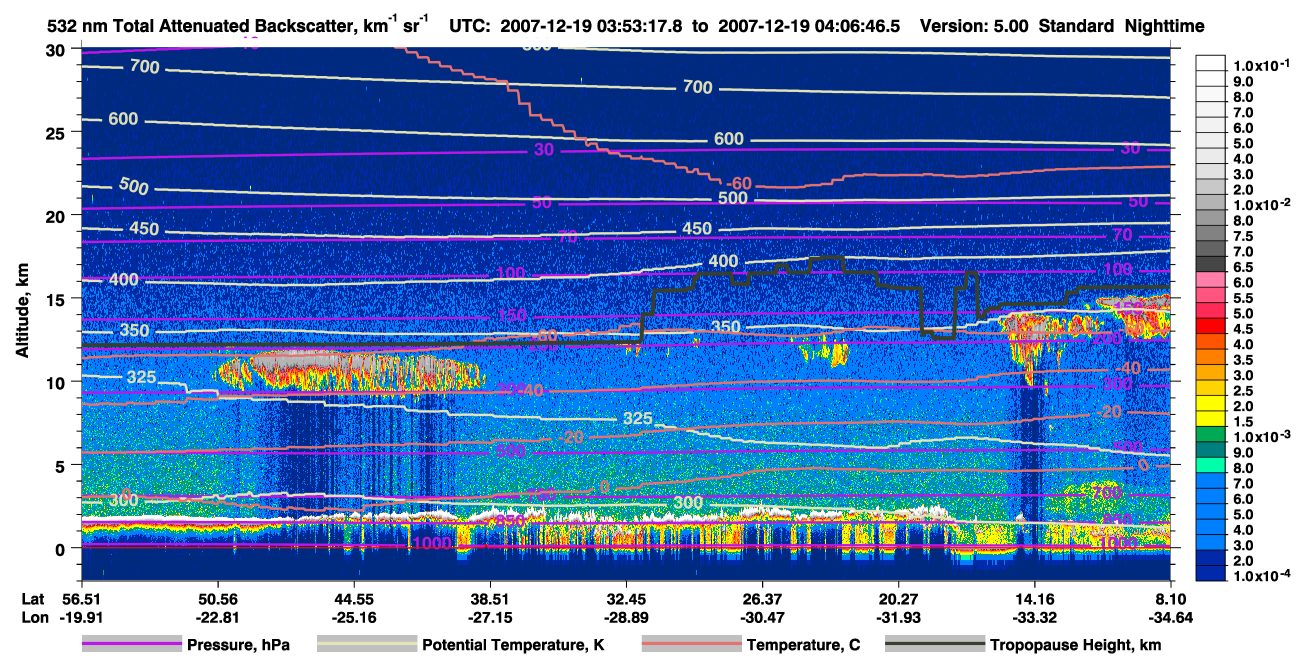Viewport: 1300px width, 667px height.
Task: Click latitude value "38.51"
Action: click(490, 598)
